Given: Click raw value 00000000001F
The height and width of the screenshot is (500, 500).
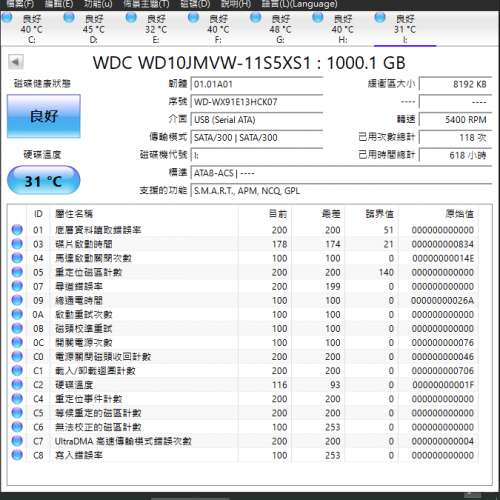Looking at the screenshot, I should coord(443,385).
